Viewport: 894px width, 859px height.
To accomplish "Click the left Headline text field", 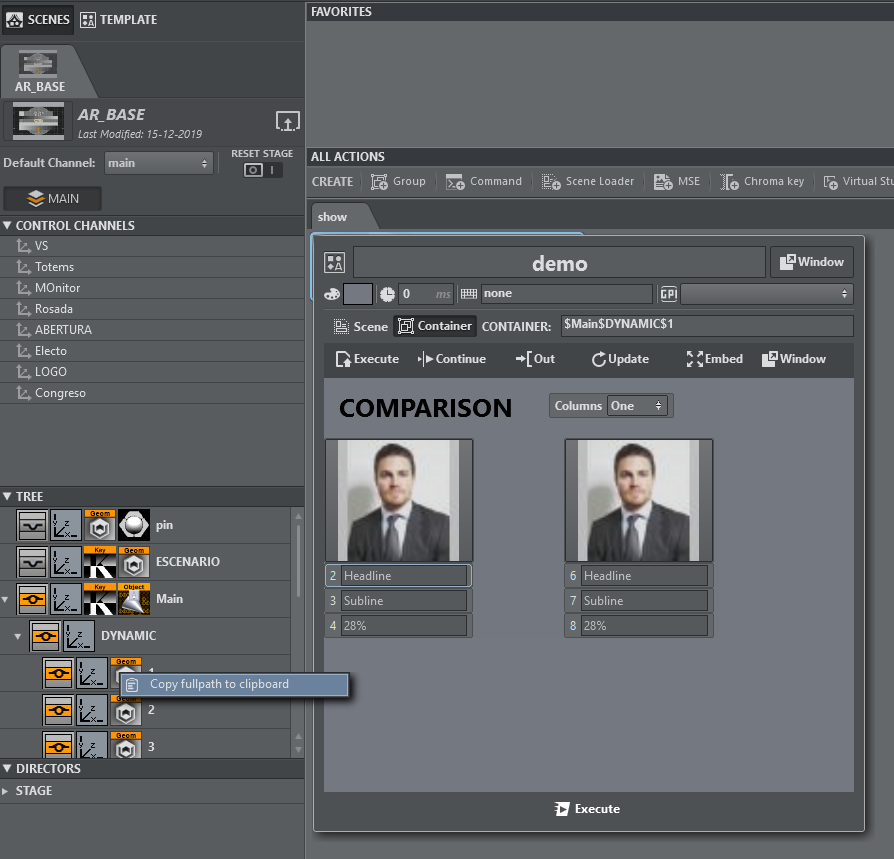I will 404,576.
